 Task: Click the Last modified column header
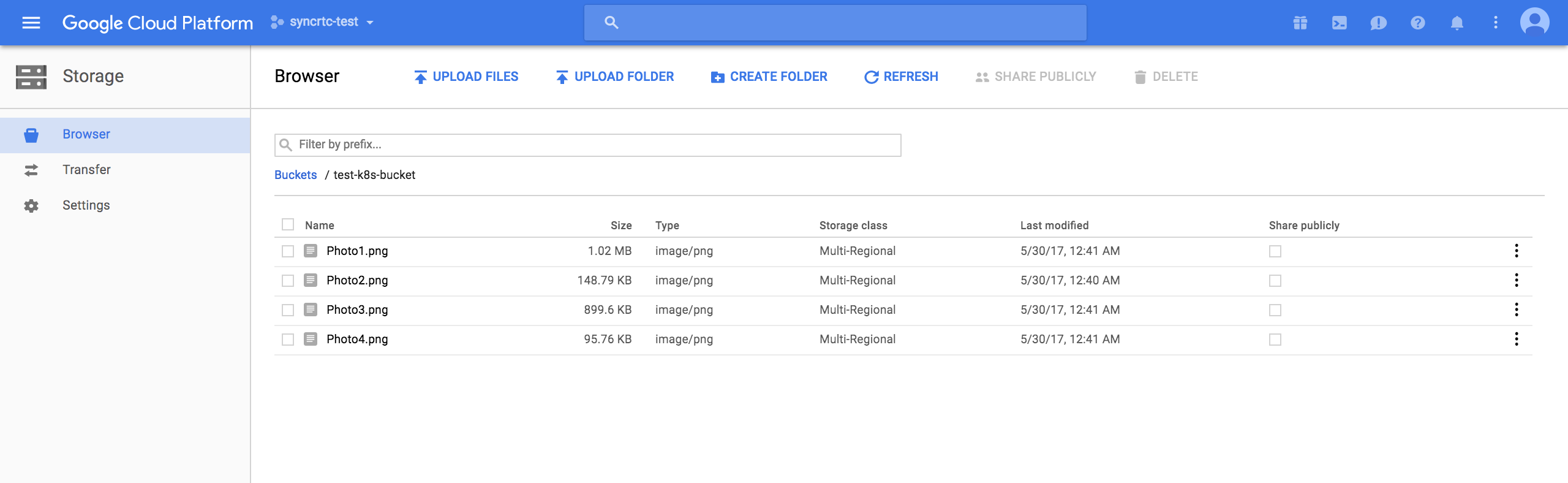[1054, 226]
